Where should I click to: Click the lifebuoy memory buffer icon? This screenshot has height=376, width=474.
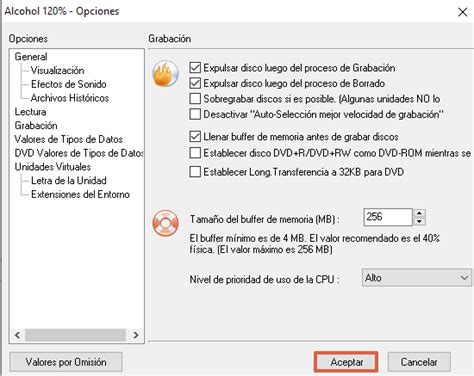(x=166, y=223)
